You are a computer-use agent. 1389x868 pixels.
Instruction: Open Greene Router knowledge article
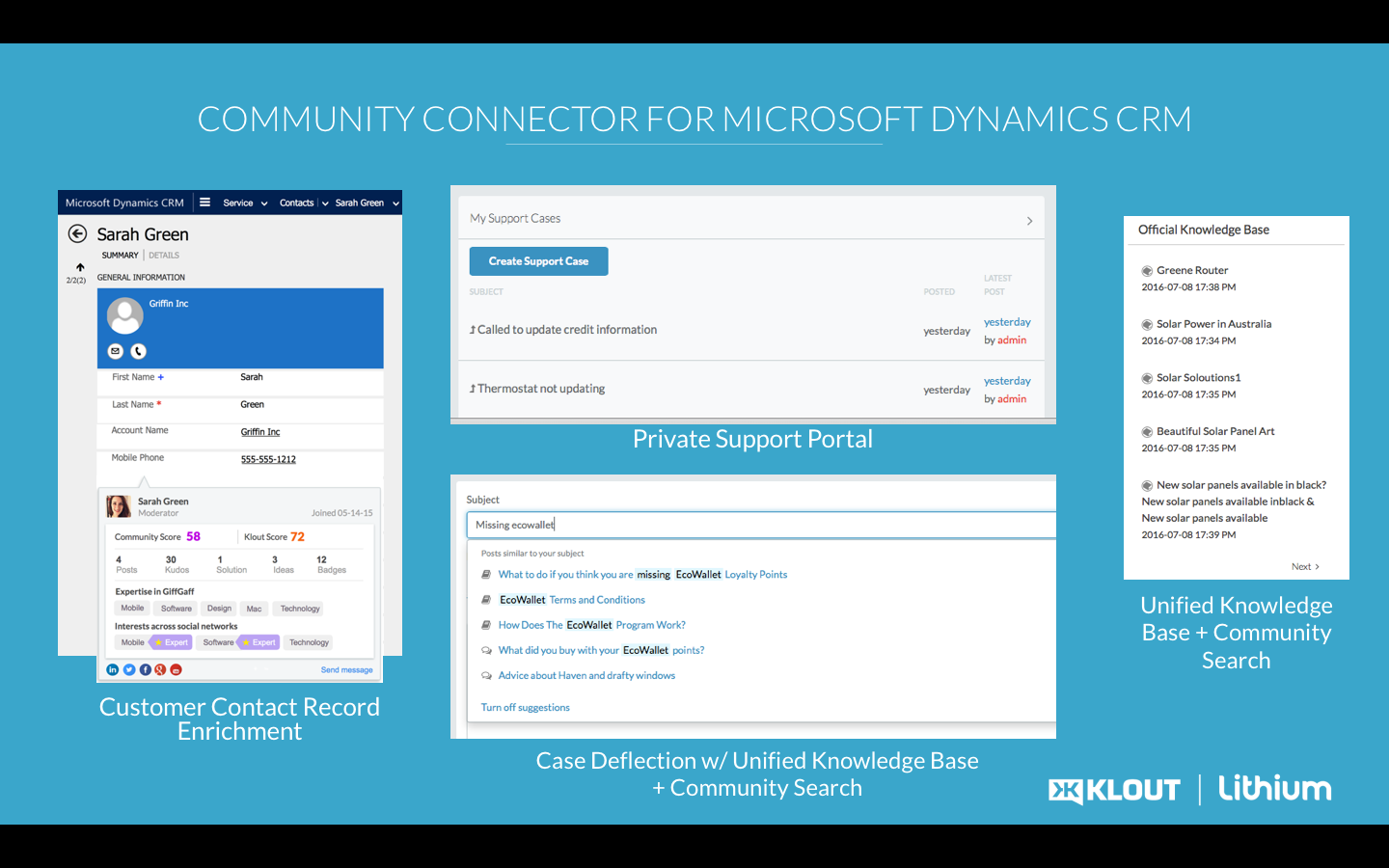tap(1192, 271)
